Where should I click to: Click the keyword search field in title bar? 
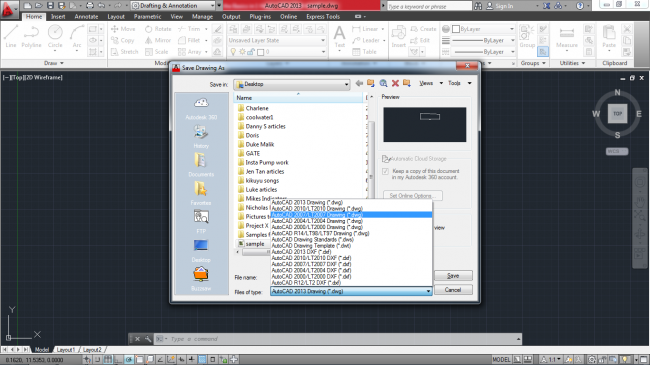point(429,6)
